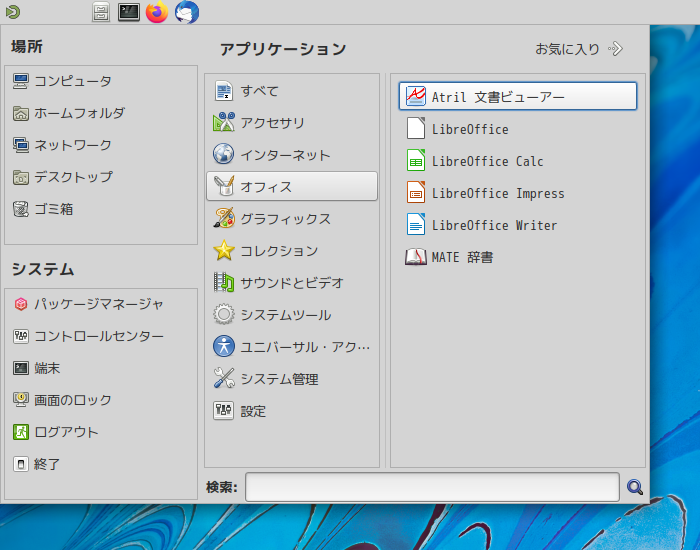Select the グラフィックス category
Viewport: 700px width, 550px height.
pyautogui.click(x=292, y=218)
